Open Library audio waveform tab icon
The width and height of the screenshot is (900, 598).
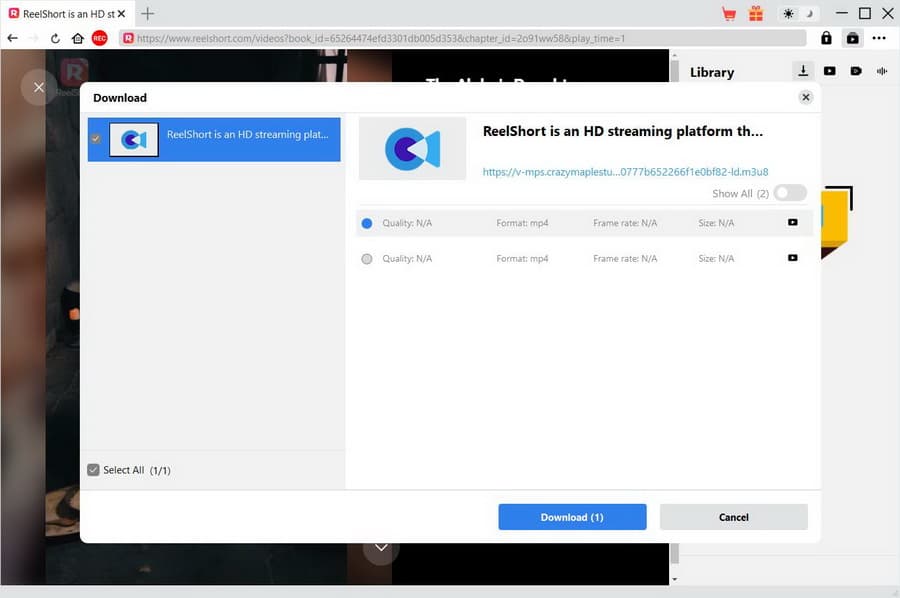[882, 71]
